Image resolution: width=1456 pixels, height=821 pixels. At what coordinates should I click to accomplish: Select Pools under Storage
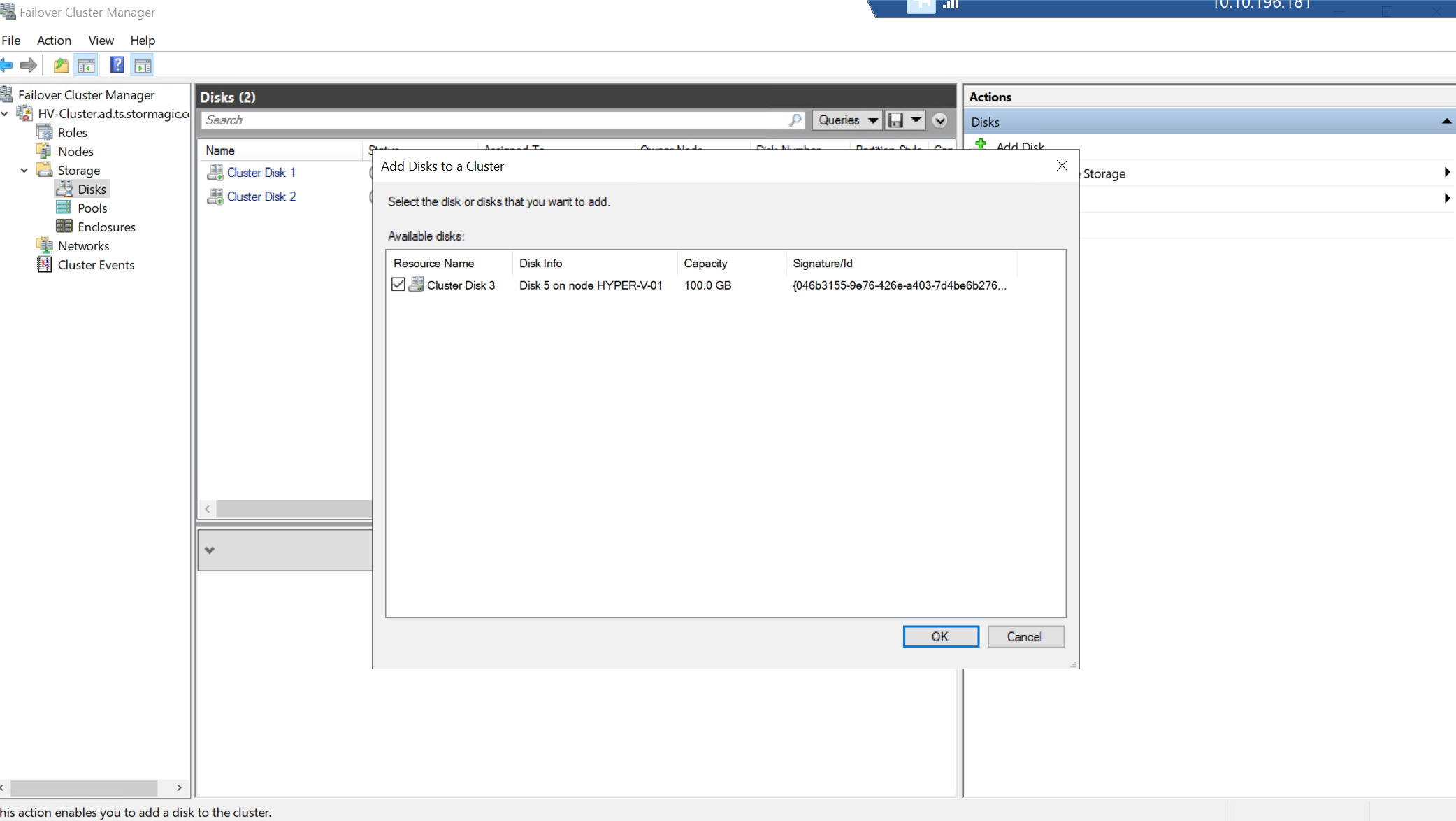pyautogui.click(x=92, y=208)
